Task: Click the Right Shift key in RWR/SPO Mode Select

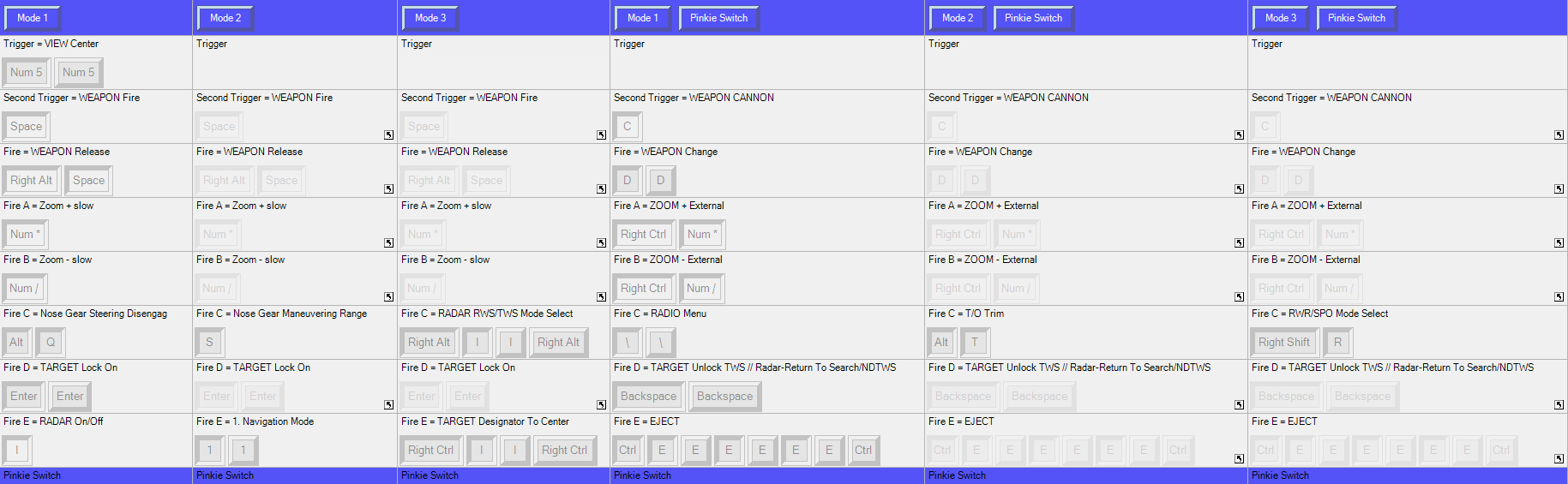Action: [x=1283, y=343]
